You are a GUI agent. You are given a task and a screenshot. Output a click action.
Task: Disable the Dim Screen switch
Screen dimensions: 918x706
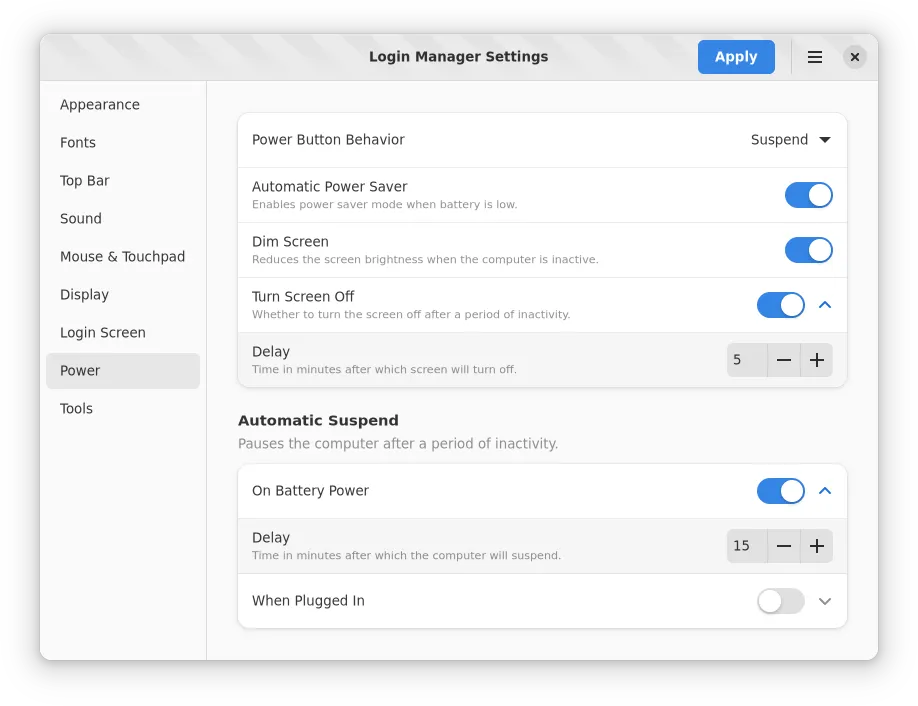tap(808, 250)
